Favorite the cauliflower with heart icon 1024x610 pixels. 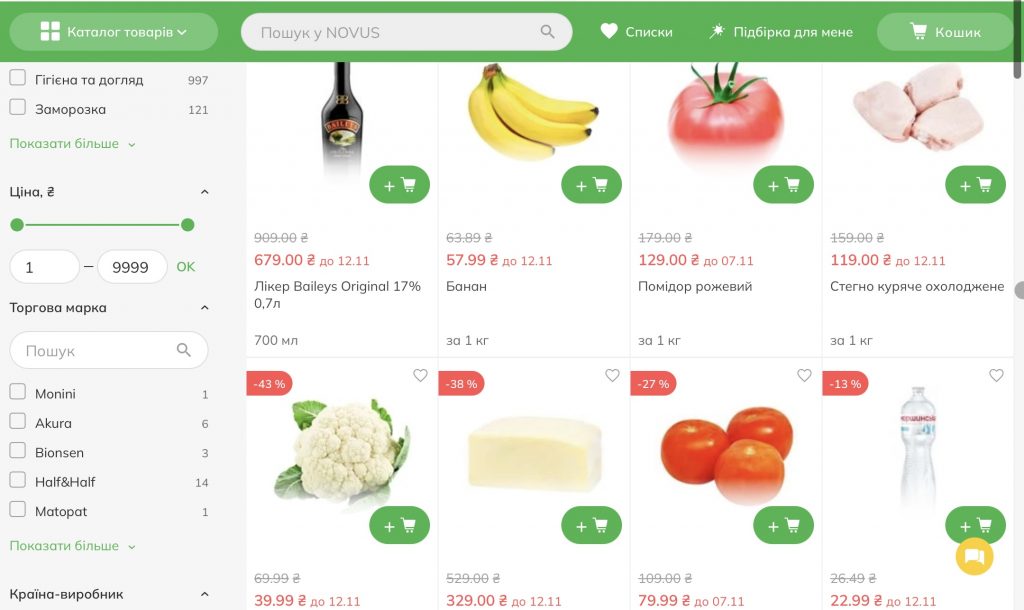click(x=420, y=376)
